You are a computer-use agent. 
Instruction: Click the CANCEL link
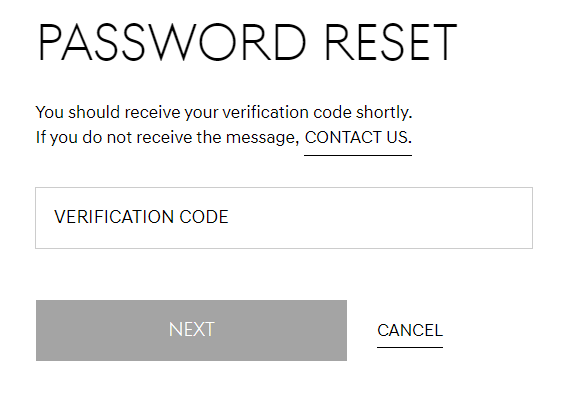point(410,331)
